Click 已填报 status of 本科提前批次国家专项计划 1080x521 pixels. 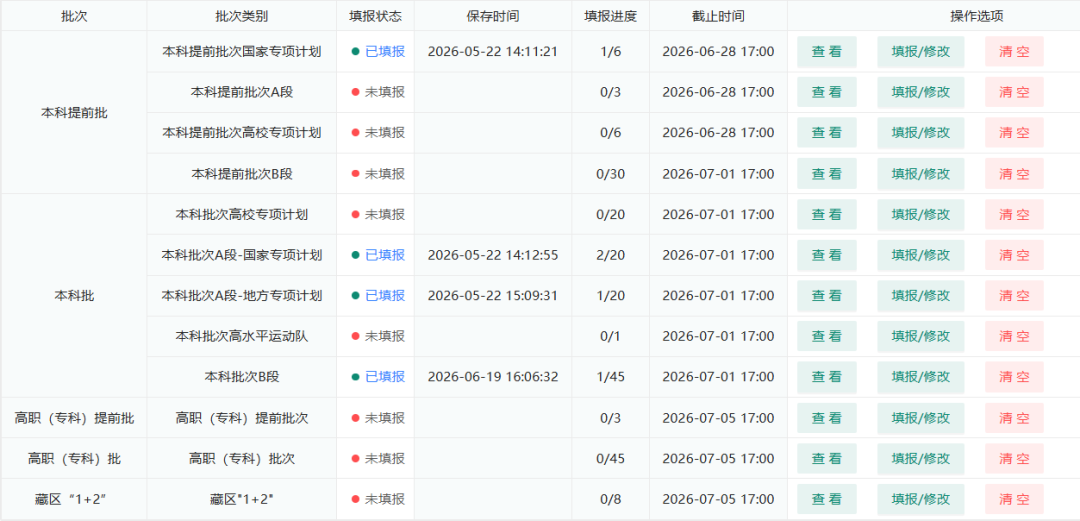(384, 52)
